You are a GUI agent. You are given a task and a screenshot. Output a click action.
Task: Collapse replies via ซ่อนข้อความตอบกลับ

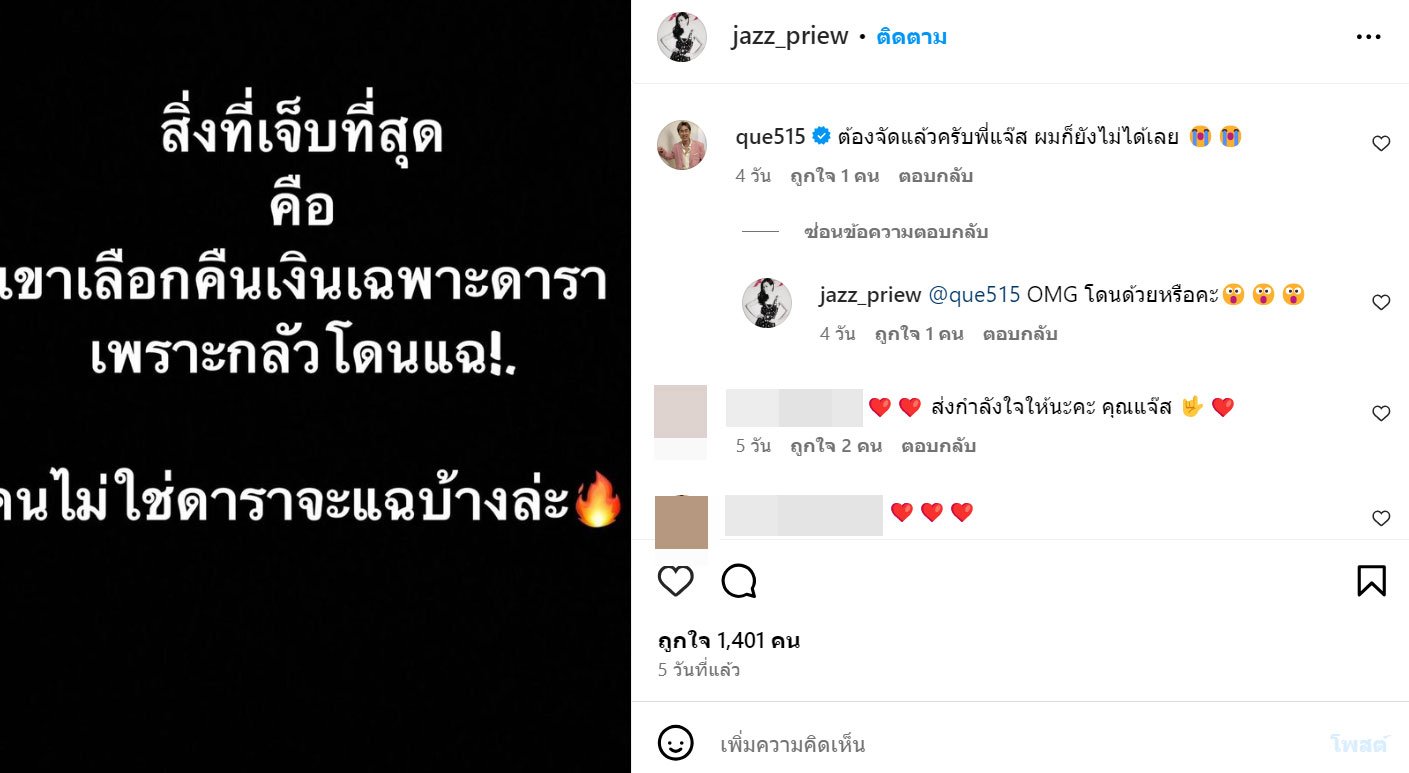tap(896, 232)
